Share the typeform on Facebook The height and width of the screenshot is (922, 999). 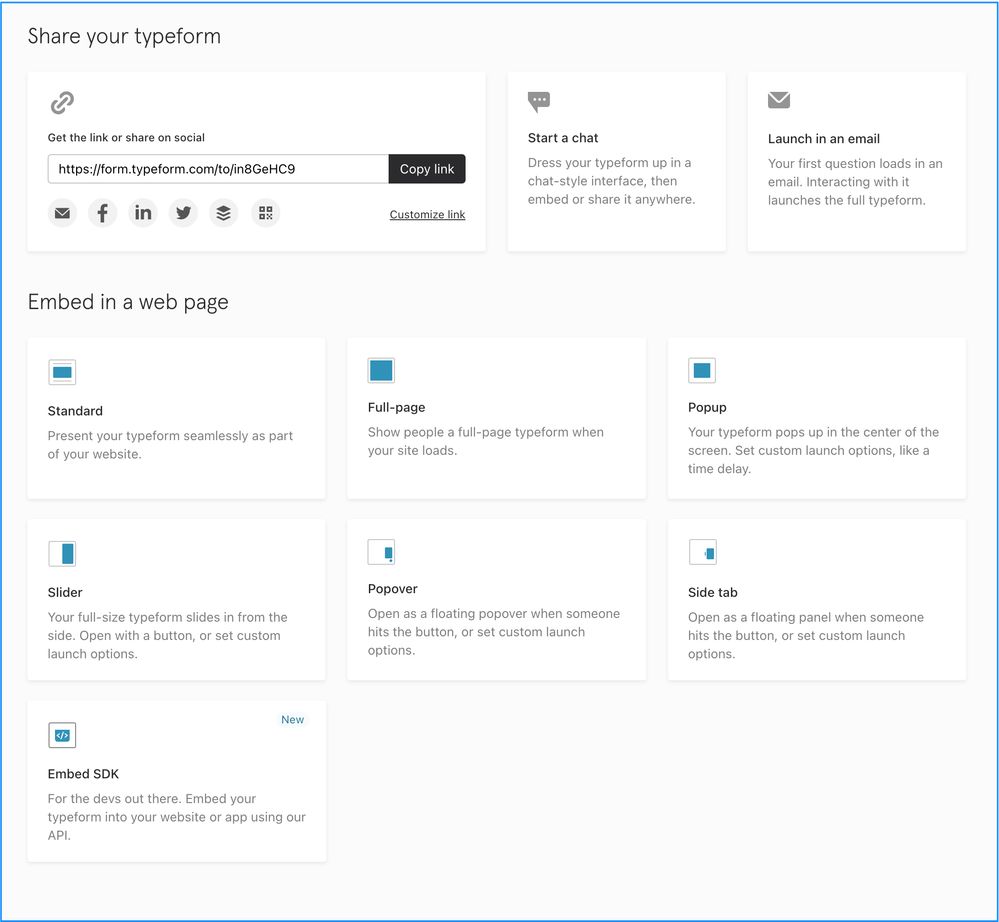pos(103,213)
